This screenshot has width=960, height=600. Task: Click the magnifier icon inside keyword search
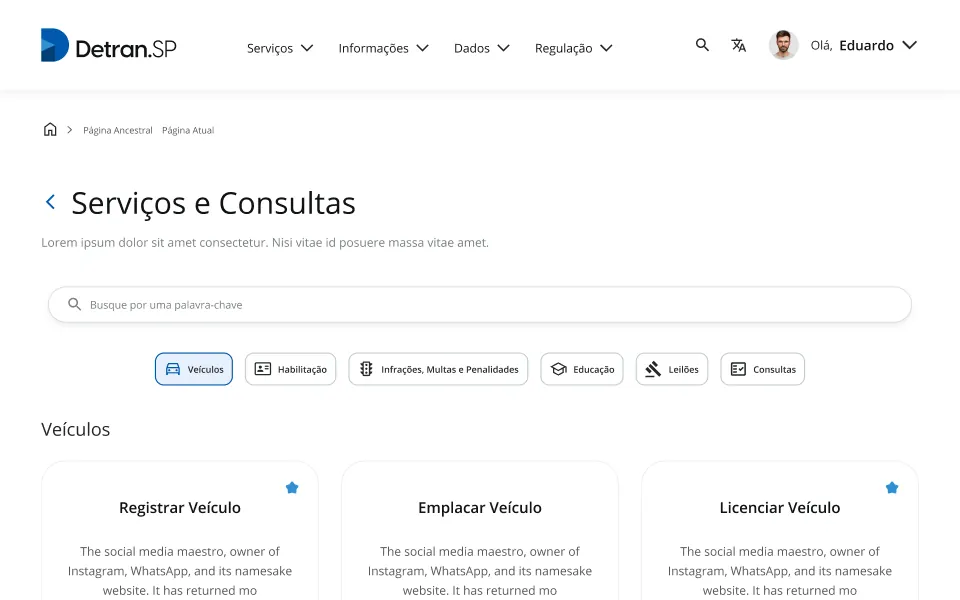[75, 304]
